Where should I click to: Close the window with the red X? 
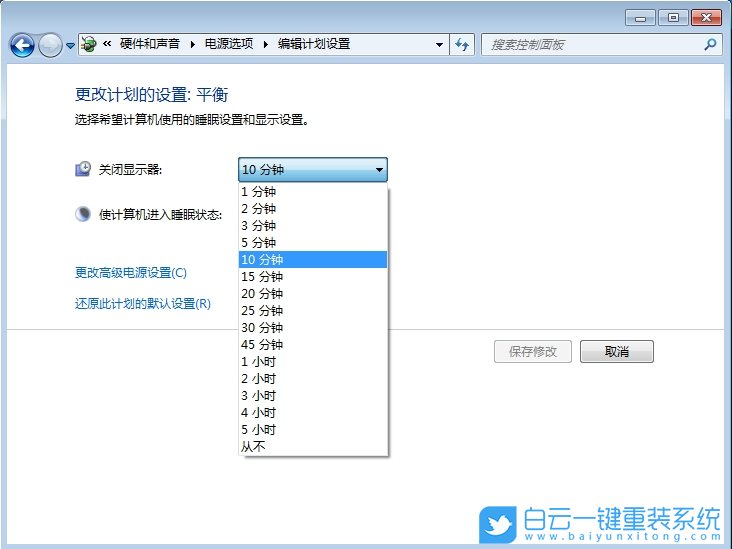tap(706, 18)
